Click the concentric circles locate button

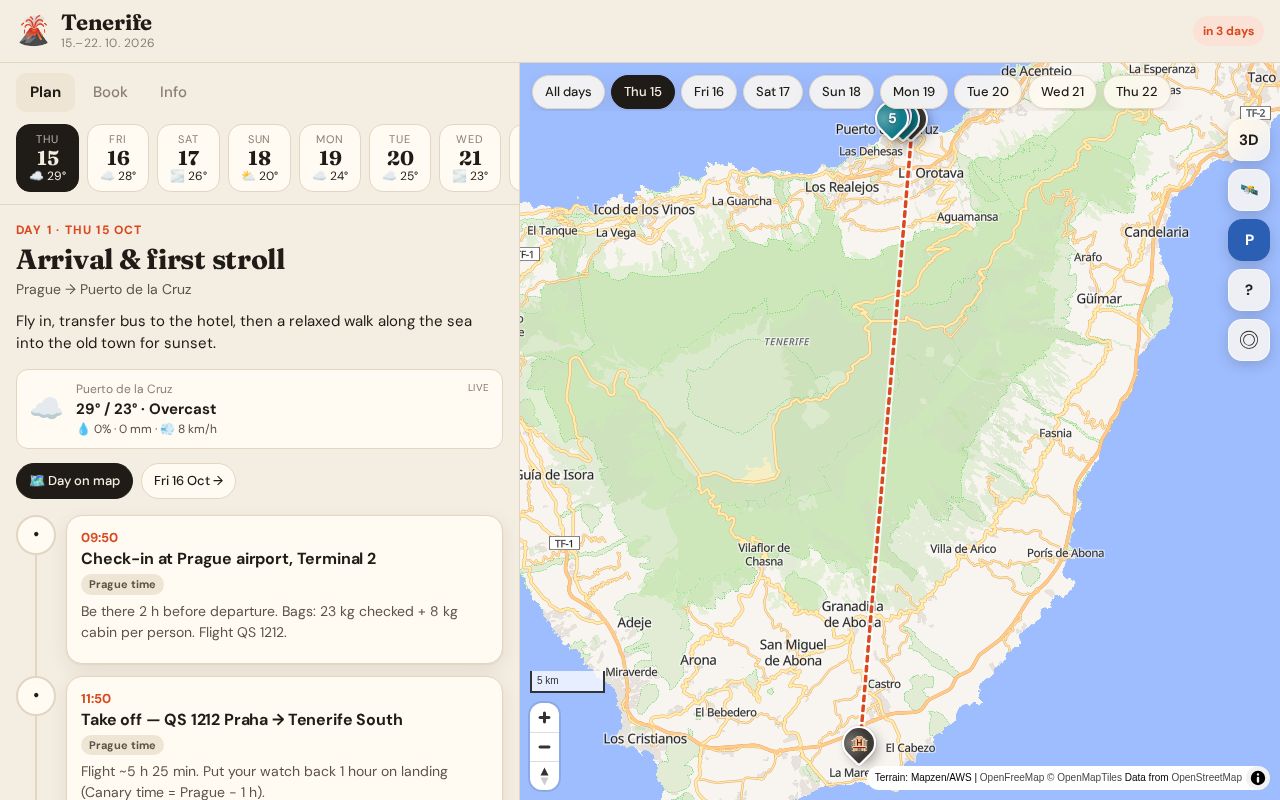tap(1249, 340)
